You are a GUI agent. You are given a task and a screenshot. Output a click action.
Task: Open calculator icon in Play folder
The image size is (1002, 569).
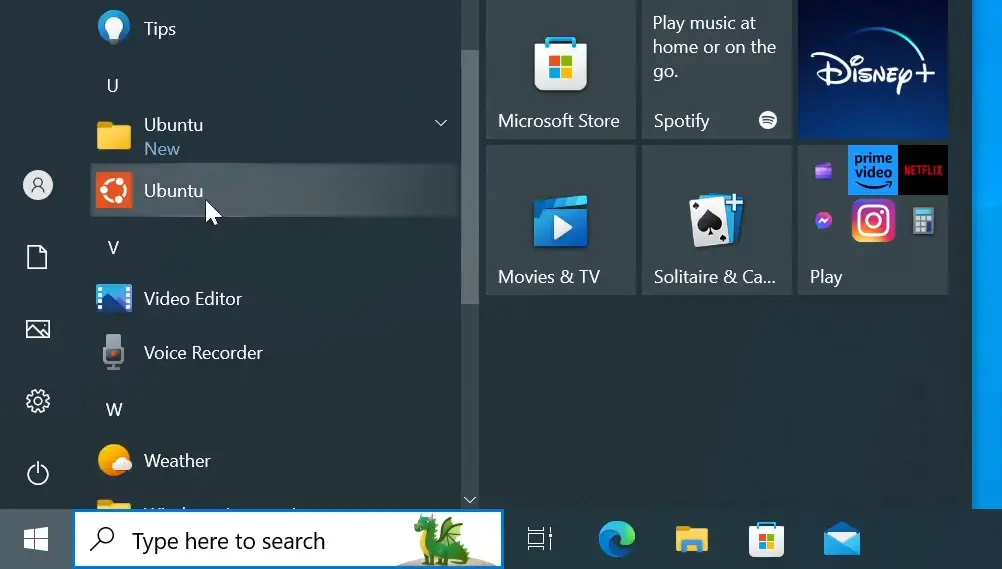click(x=923, y=221)
